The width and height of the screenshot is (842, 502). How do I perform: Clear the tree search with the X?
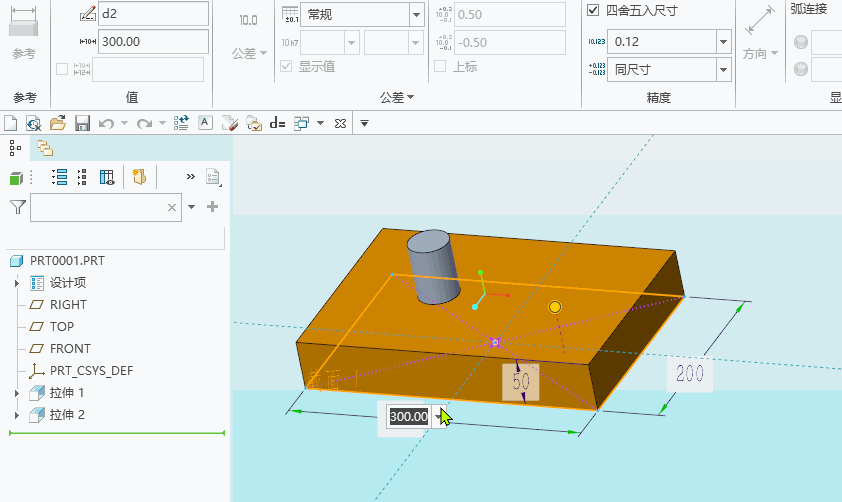click(172, 207)
